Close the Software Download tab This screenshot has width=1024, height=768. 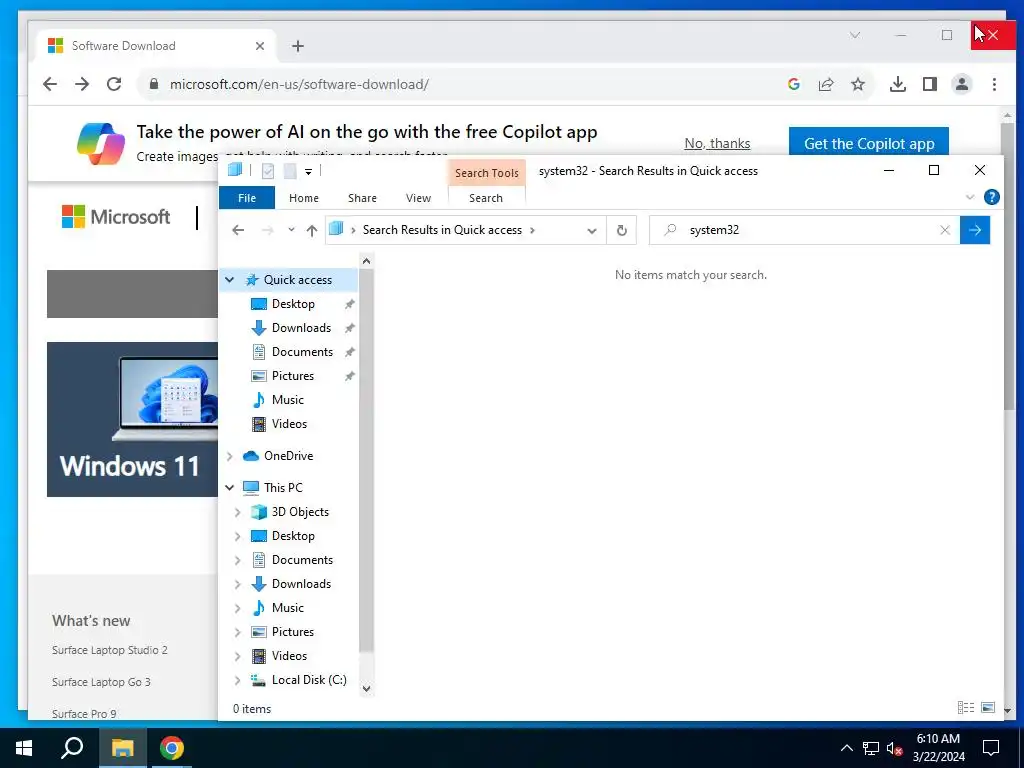pyautogui.click(x=260, y=46)
